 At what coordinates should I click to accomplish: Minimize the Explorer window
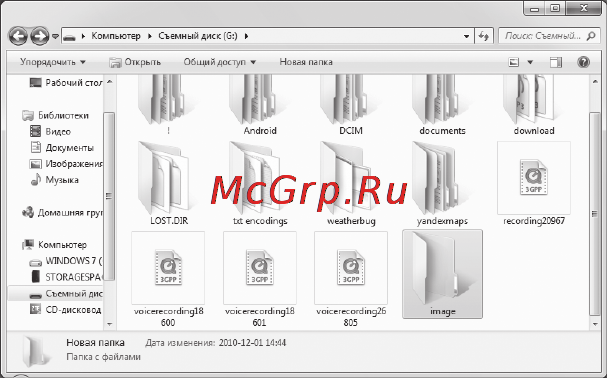pyautogui.click(x=535, y=8)
